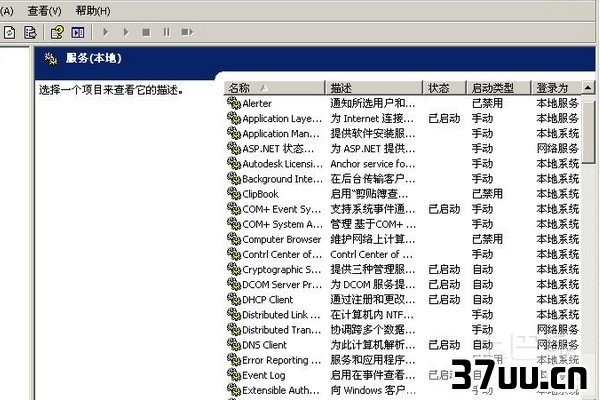Click the Refresh toolbar icon

(9, 33)
